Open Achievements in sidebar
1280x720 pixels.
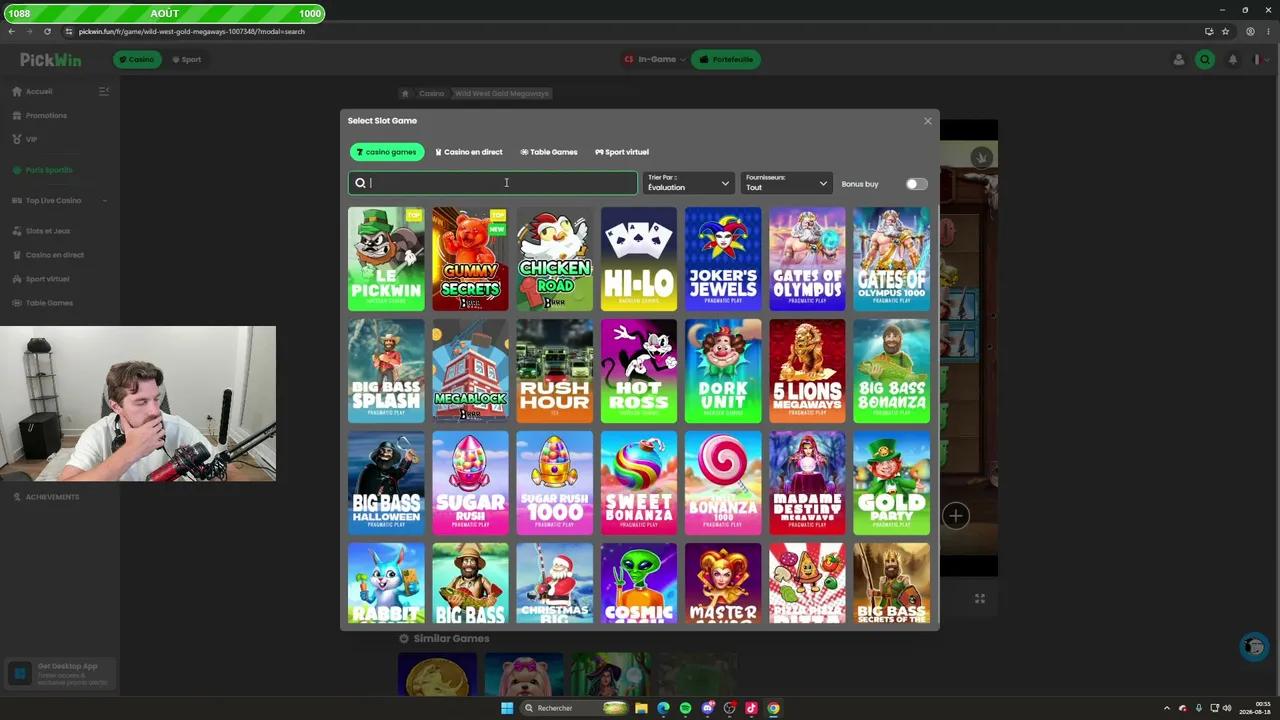tap(46, 497)
